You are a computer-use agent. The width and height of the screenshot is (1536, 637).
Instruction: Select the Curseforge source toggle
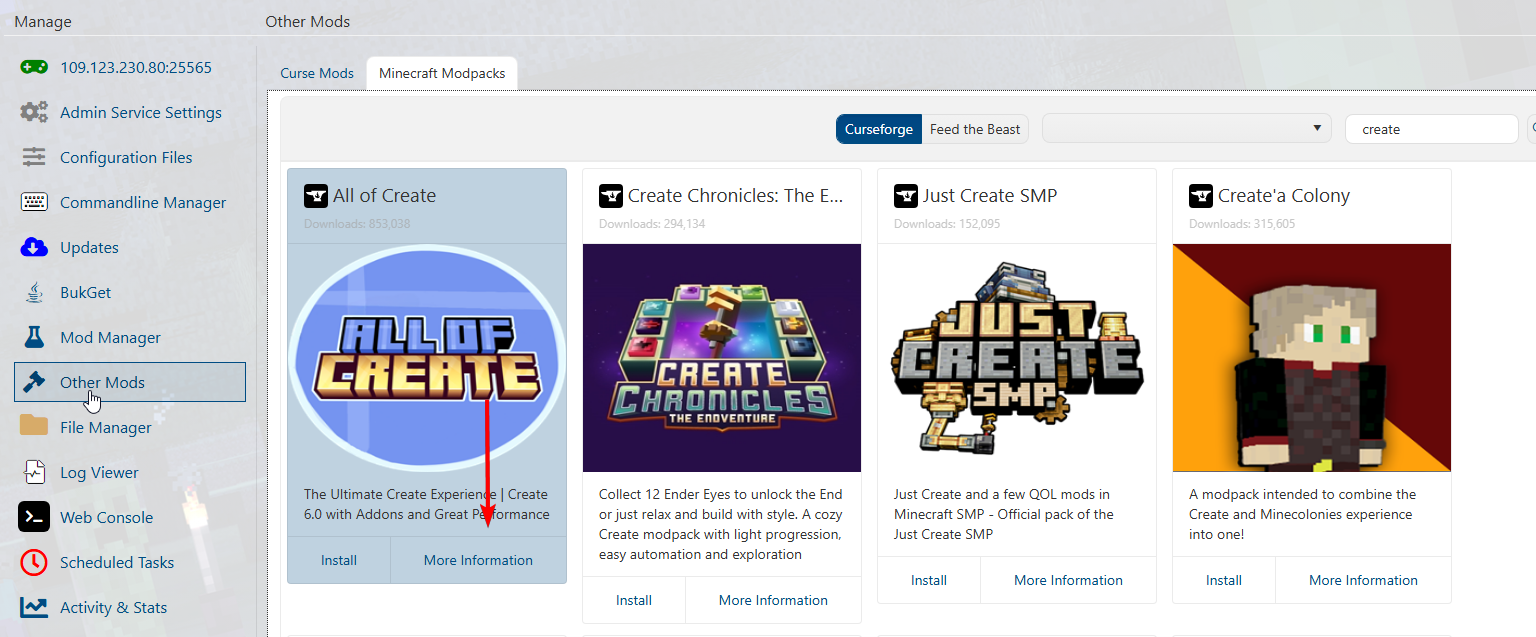tap(878, 129)
